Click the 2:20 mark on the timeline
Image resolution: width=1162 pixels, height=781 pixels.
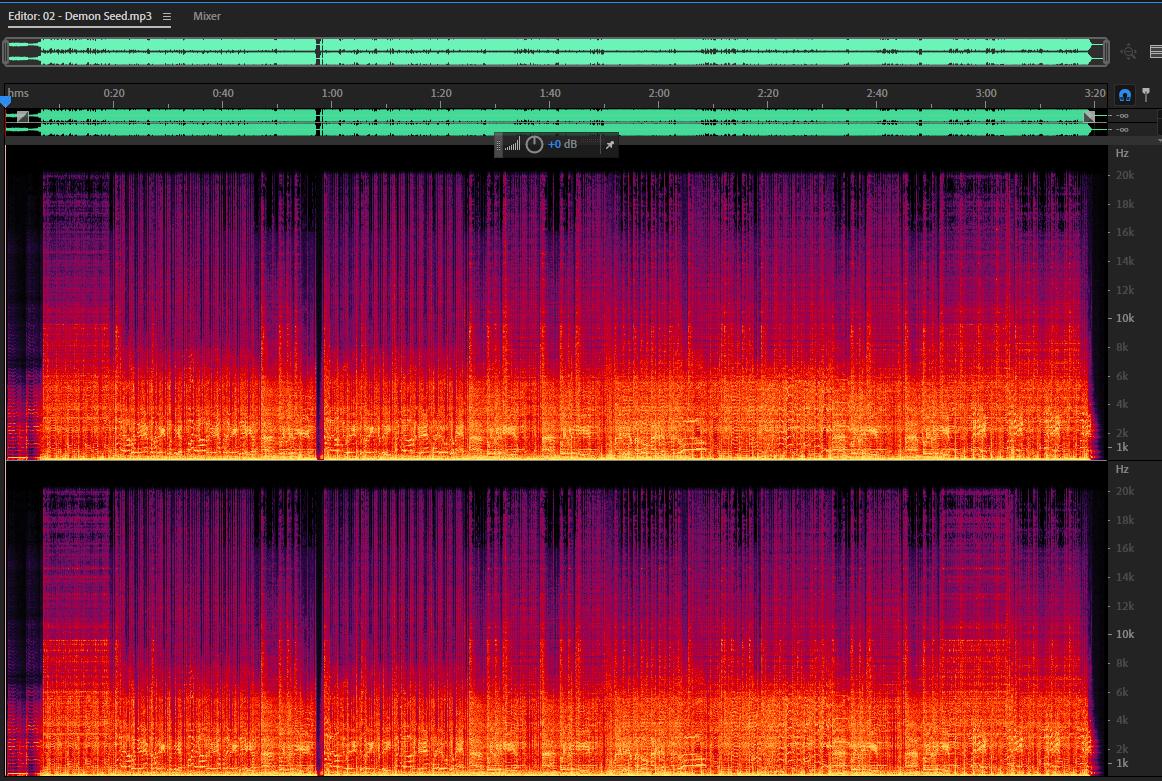(x=768, y=93)
